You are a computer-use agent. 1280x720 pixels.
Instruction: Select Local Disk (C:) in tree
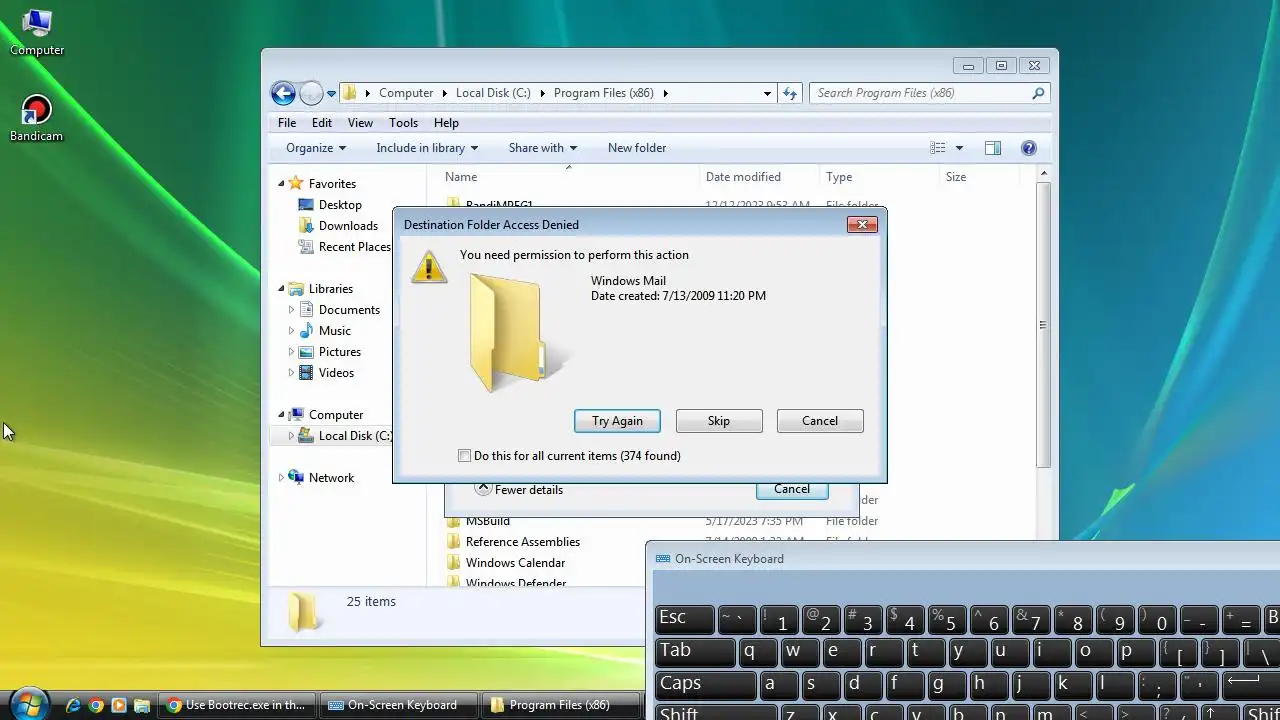tap(355, 436)
